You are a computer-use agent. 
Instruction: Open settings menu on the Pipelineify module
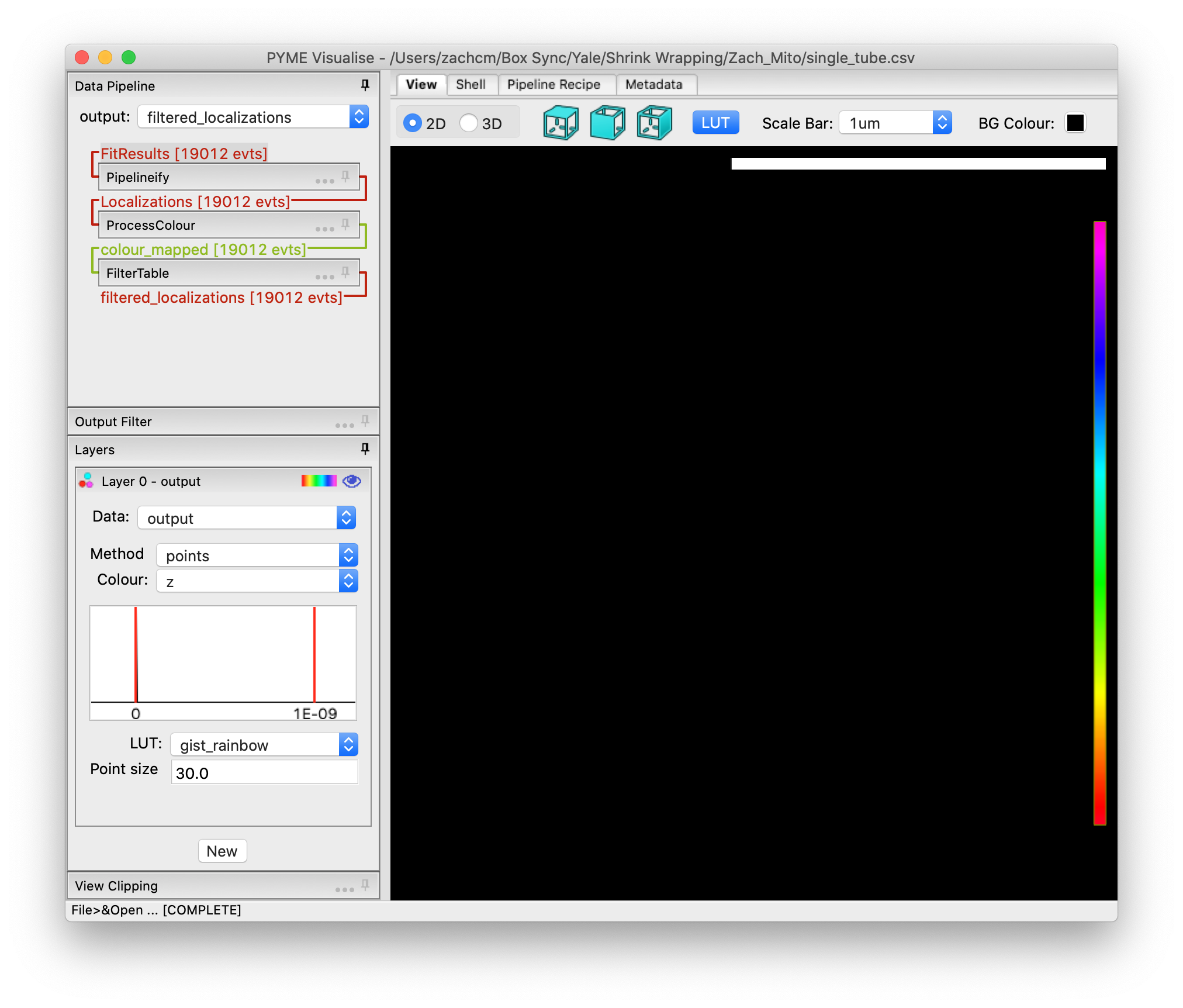tap(325, 180)
